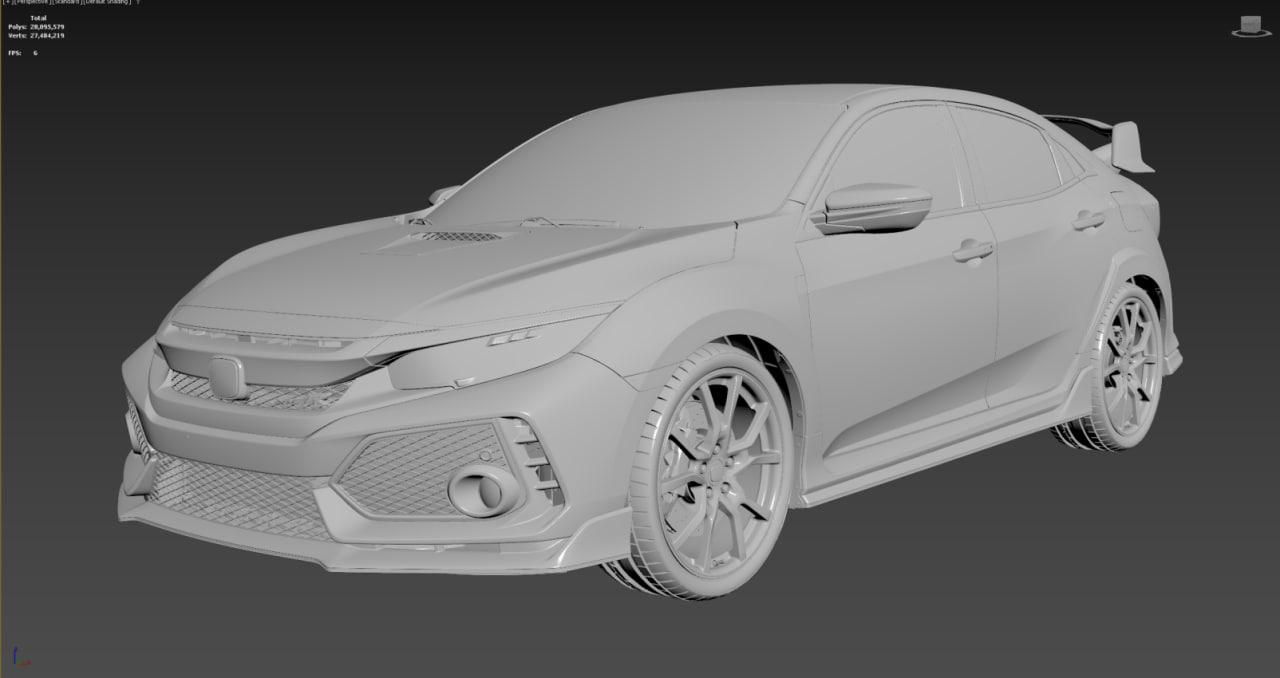This screenshot has width=1280, height=678.
Task: Click the car's round fog light
Action: pos(483,489)
